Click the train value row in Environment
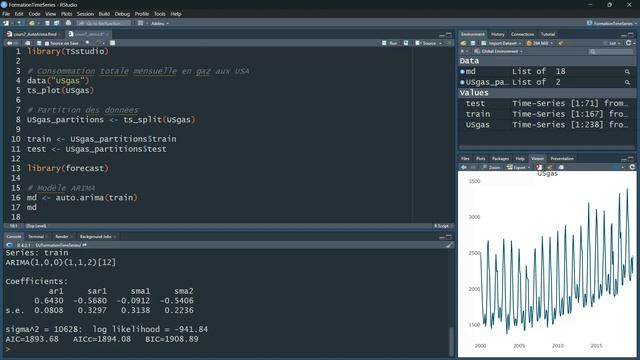This screenshot has height=360, width=640. [547, 114]
